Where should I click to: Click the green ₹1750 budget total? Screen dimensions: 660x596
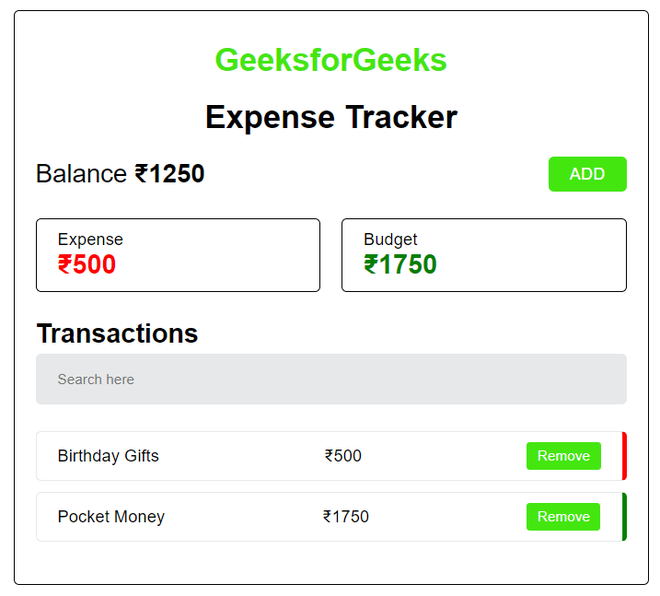[x=400, y=265]
